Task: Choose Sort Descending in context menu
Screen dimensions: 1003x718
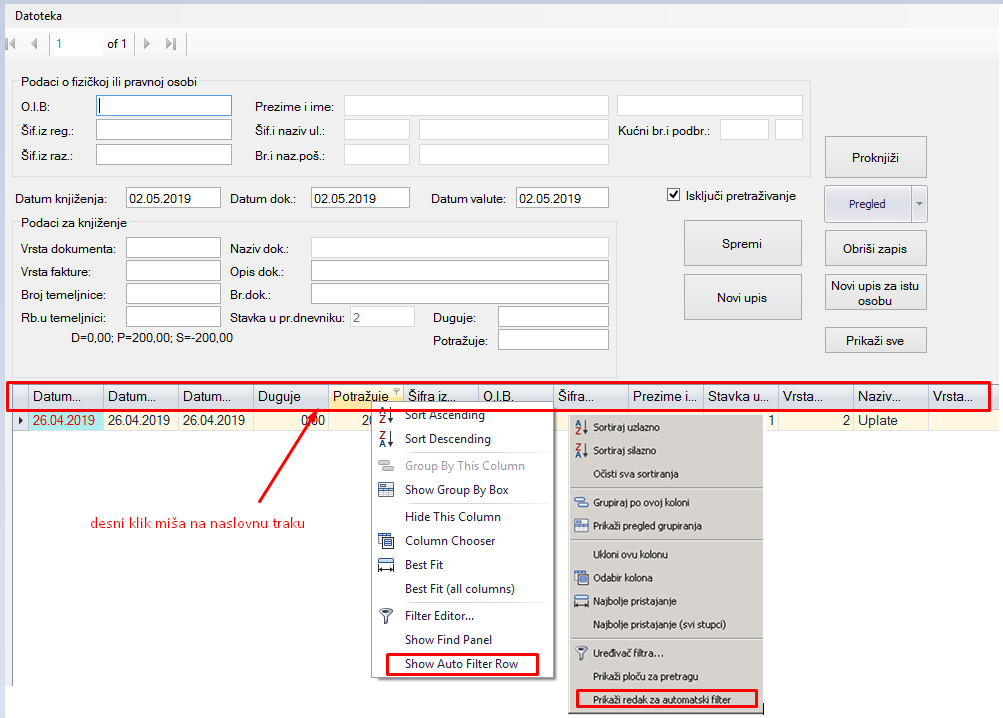Action: point(447,439)
